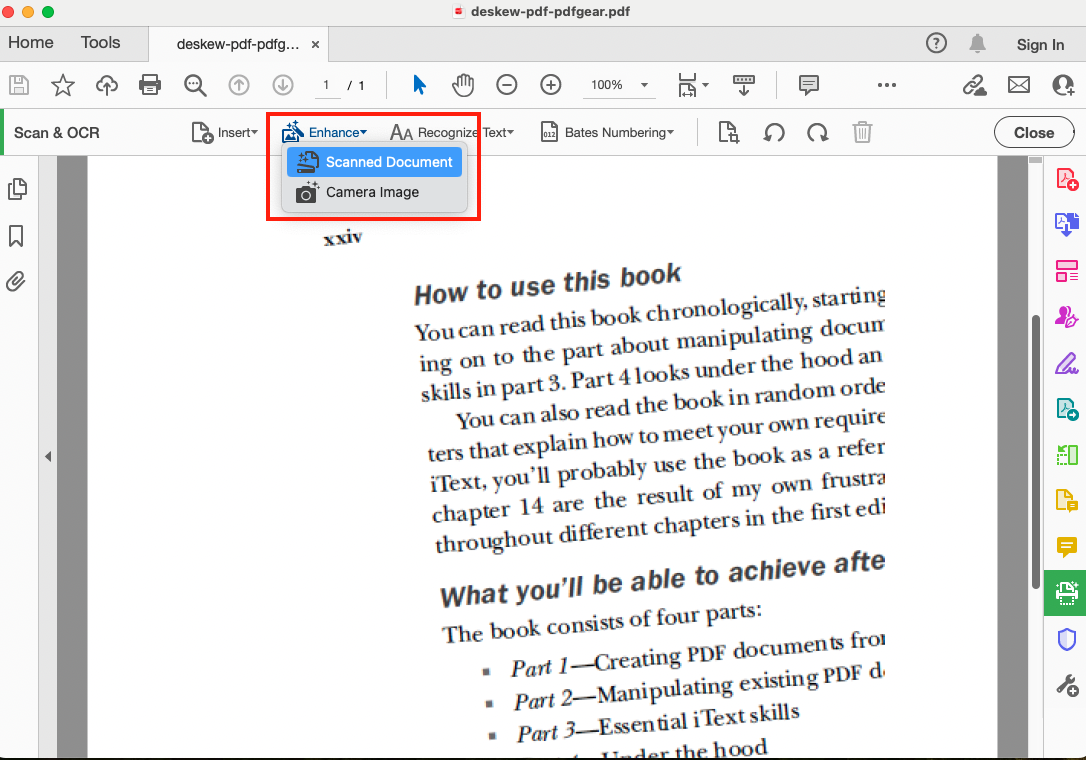Open the Recognize Text dropdown
Image resolution: width=1086 pixels, height=760 pixels.
pos(452,132)
